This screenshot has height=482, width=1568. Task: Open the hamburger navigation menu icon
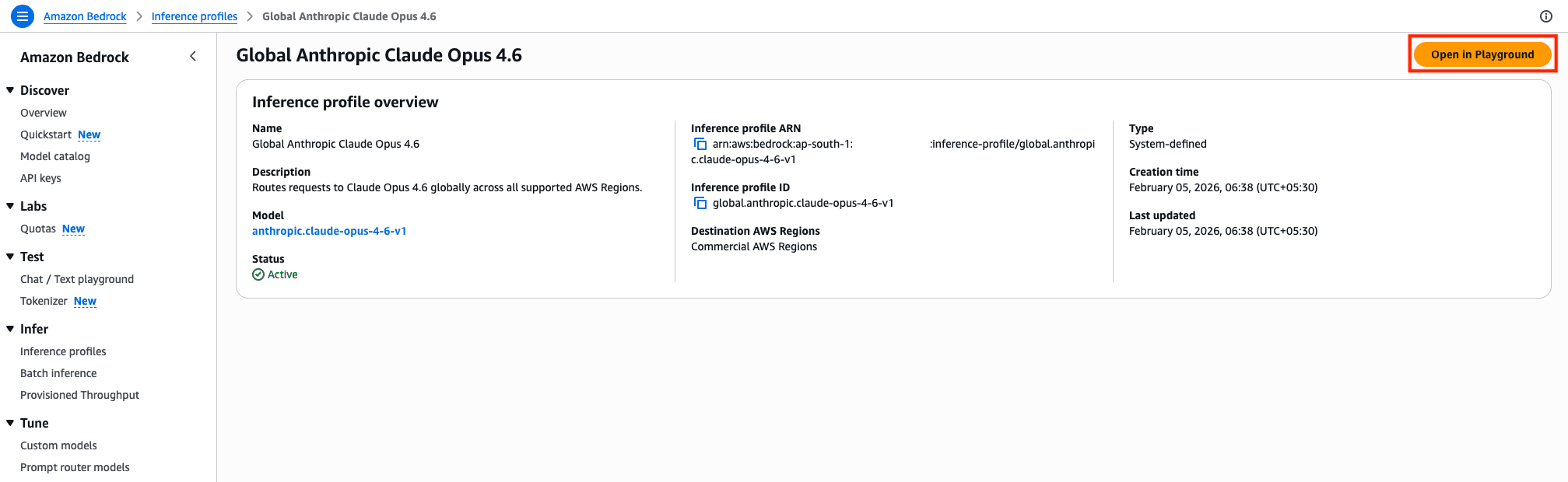(x=23, y=16)
